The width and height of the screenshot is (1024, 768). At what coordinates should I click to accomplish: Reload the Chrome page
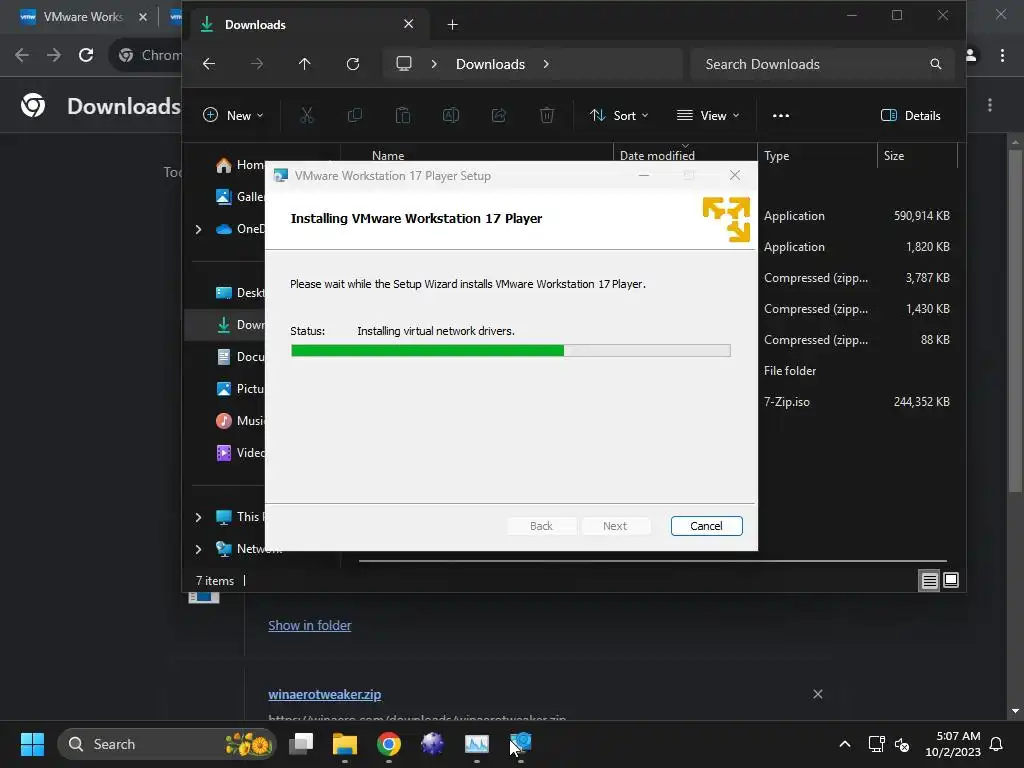(x=86, y=55)
